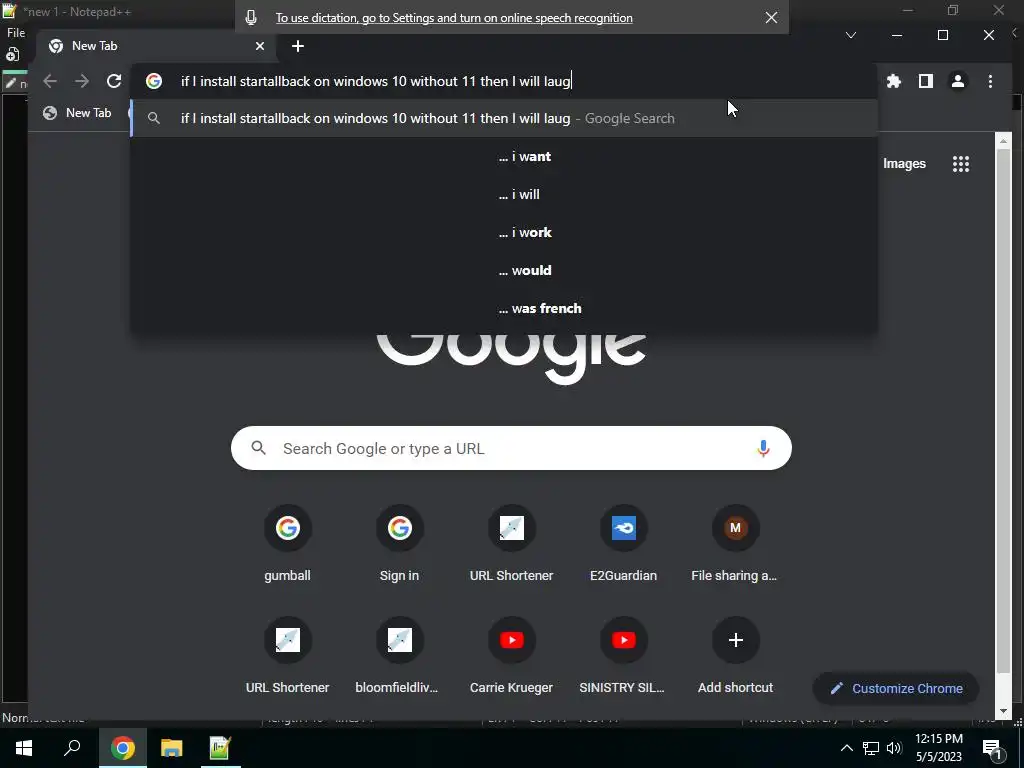Open the SINISTRY SIL YouTube shortcut
This screenshot has height=768, width=1024.
tap(624, 656)
